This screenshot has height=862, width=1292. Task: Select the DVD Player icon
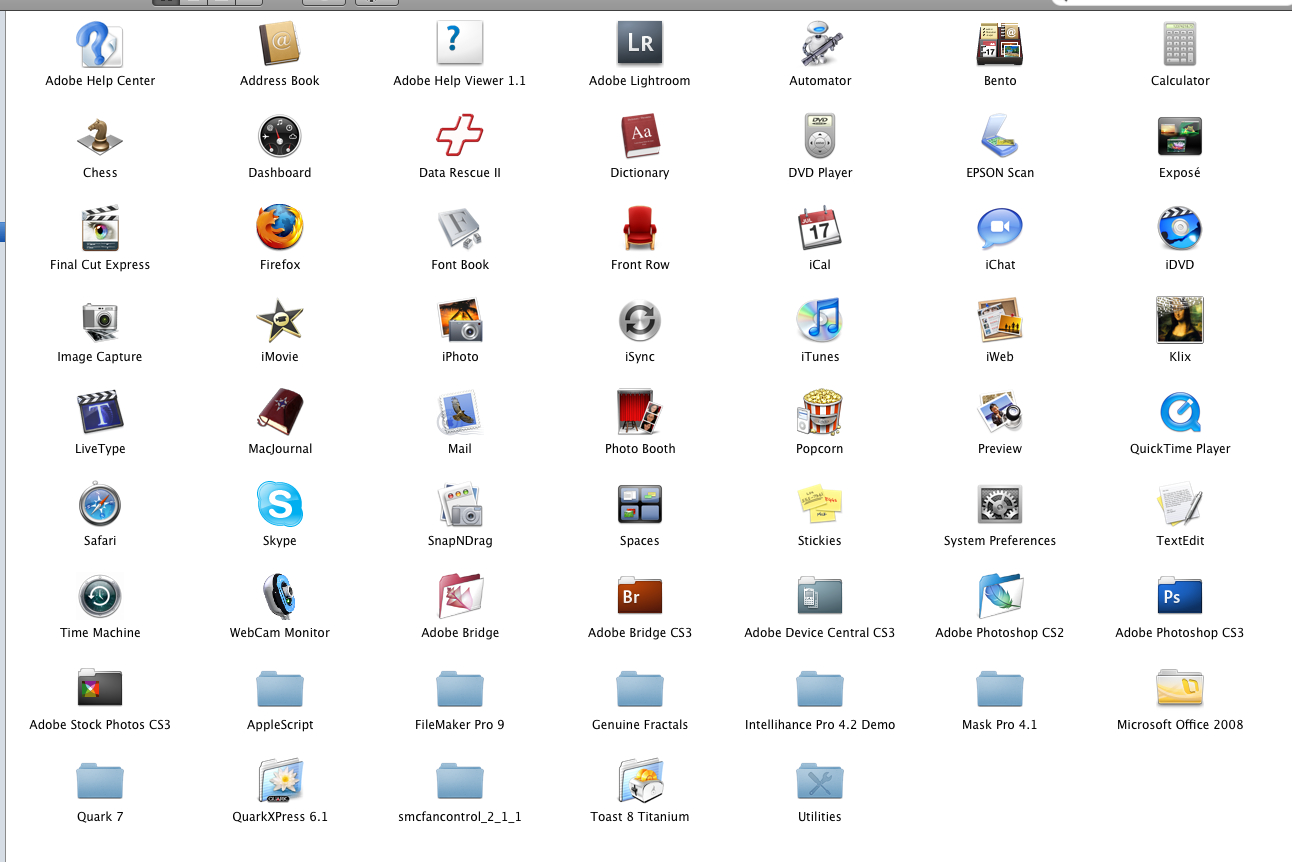click(x=820, y=136)
